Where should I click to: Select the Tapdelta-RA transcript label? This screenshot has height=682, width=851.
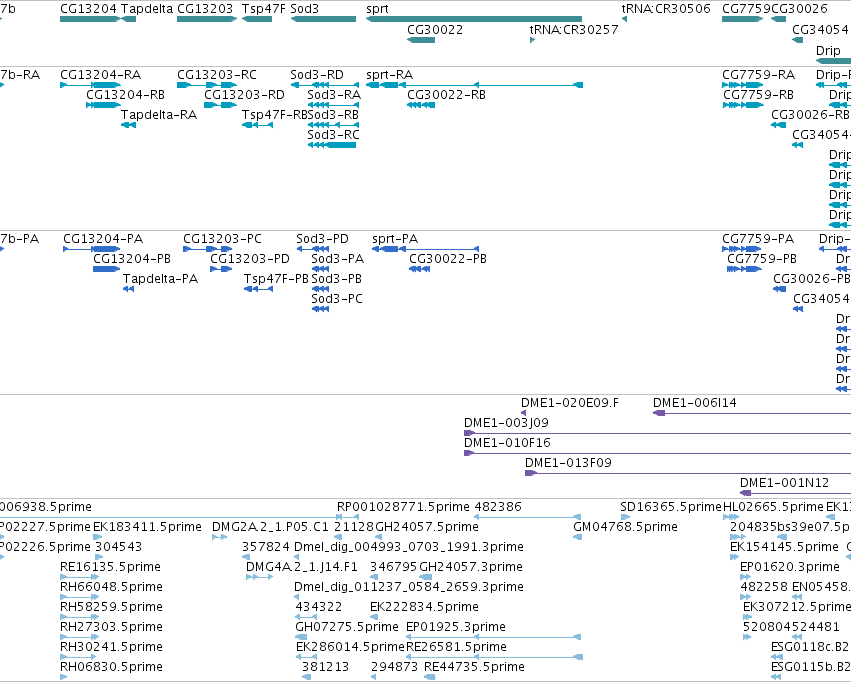click(159, 114)
